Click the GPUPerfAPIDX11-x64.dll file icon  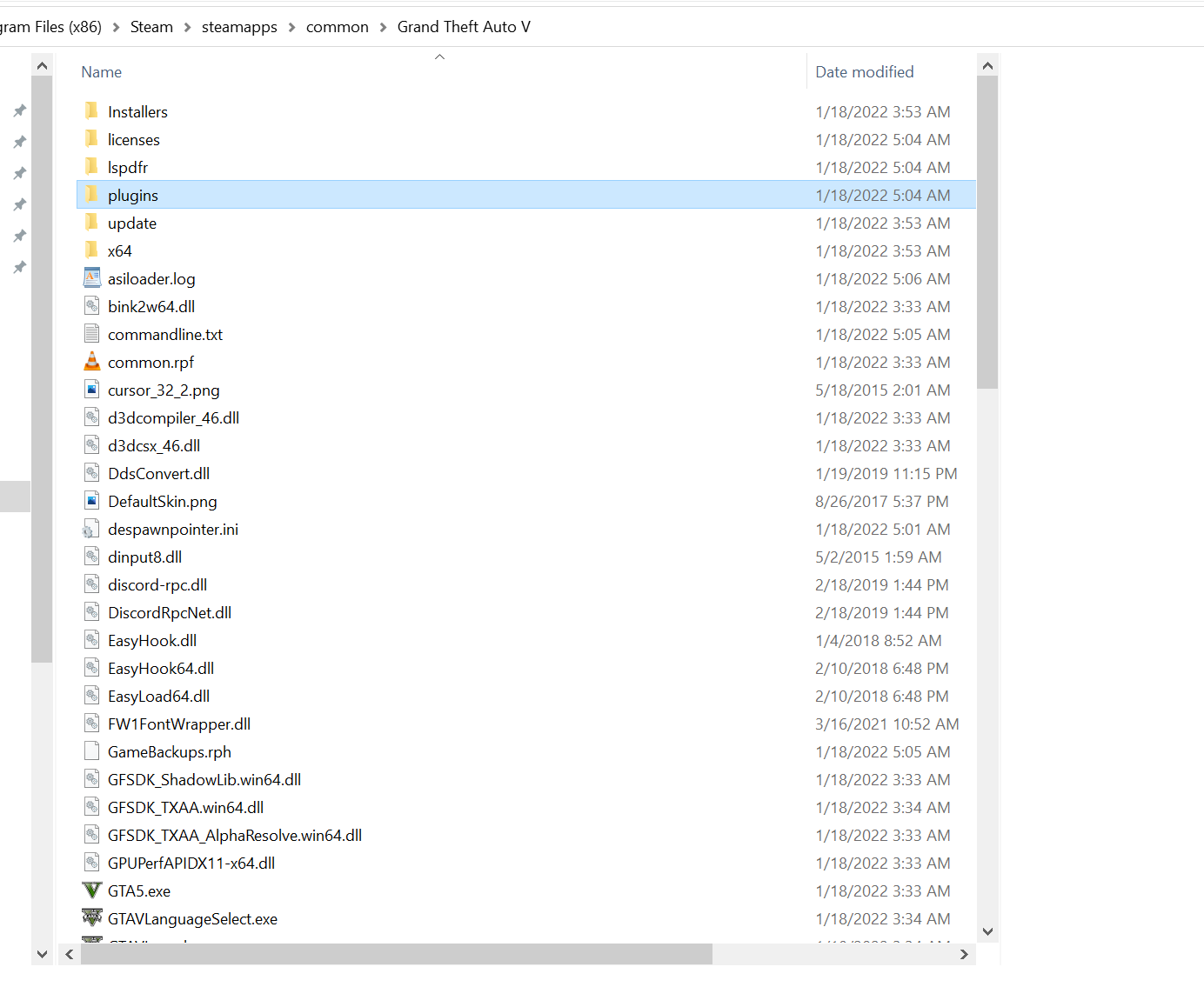pos(91,862)
